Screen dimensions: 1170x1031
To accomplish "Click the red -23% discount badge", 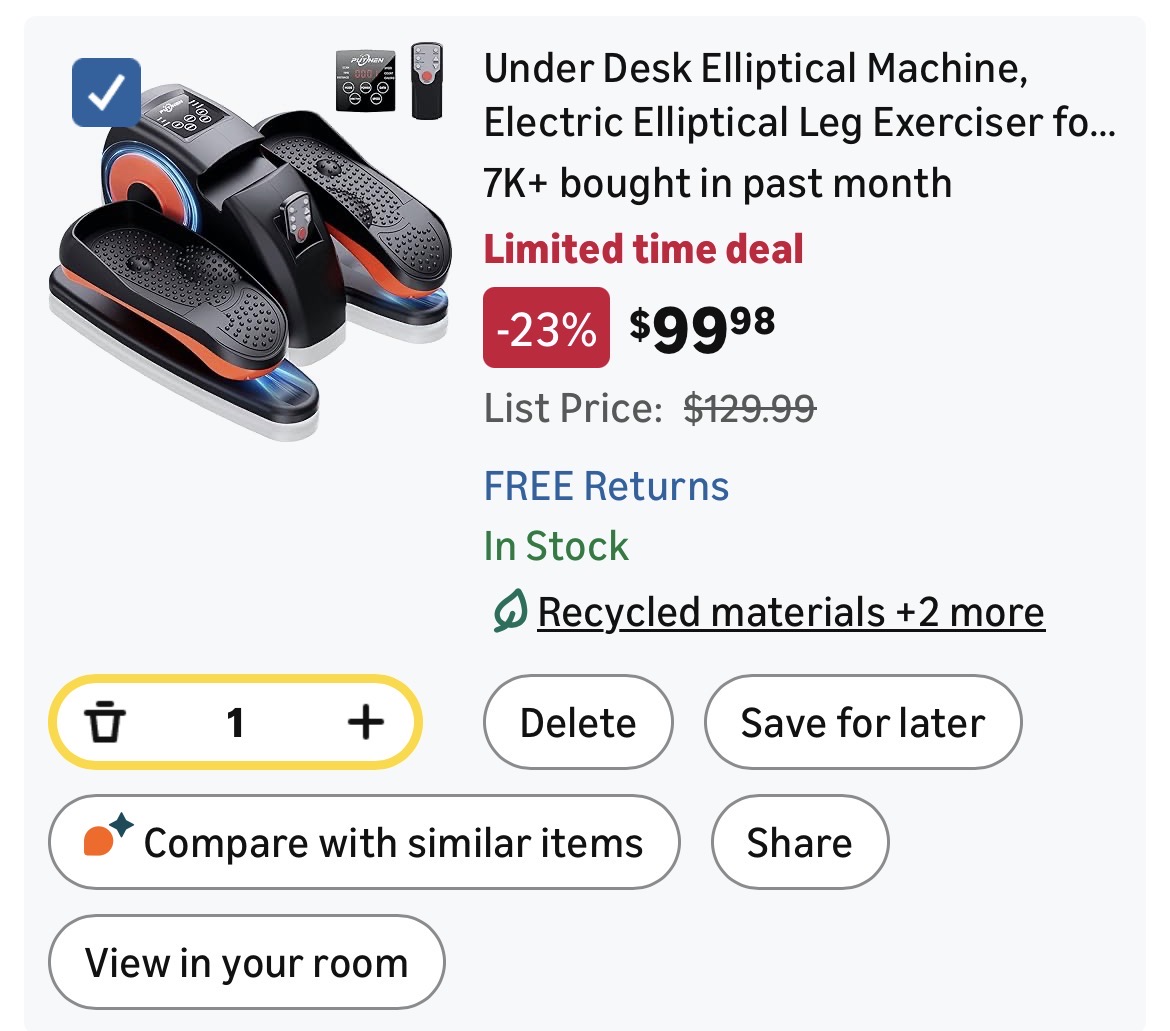I will (x=546, y=328).
